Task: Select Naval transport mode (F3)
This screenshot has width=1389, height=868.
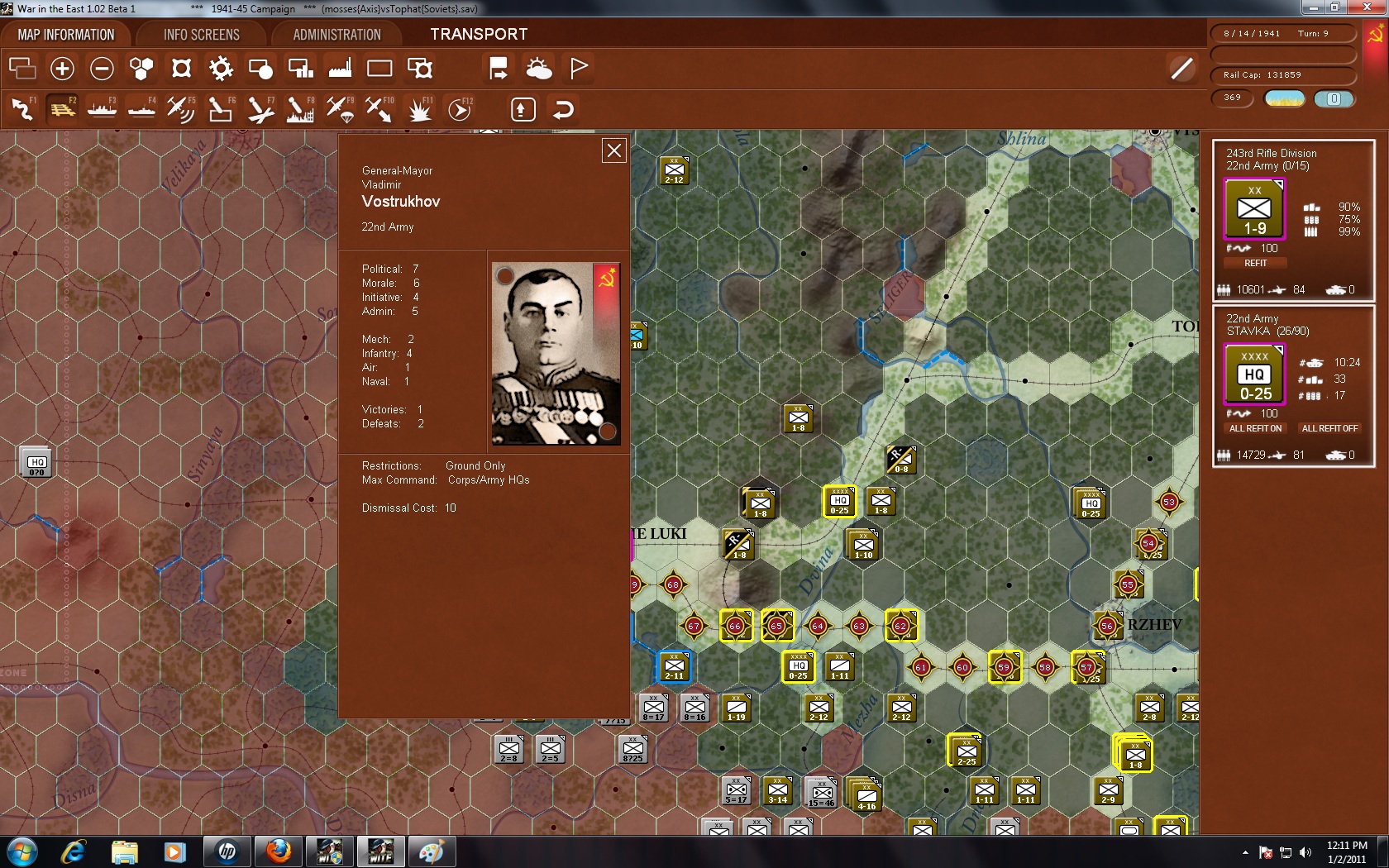Action: pos(102,108)
